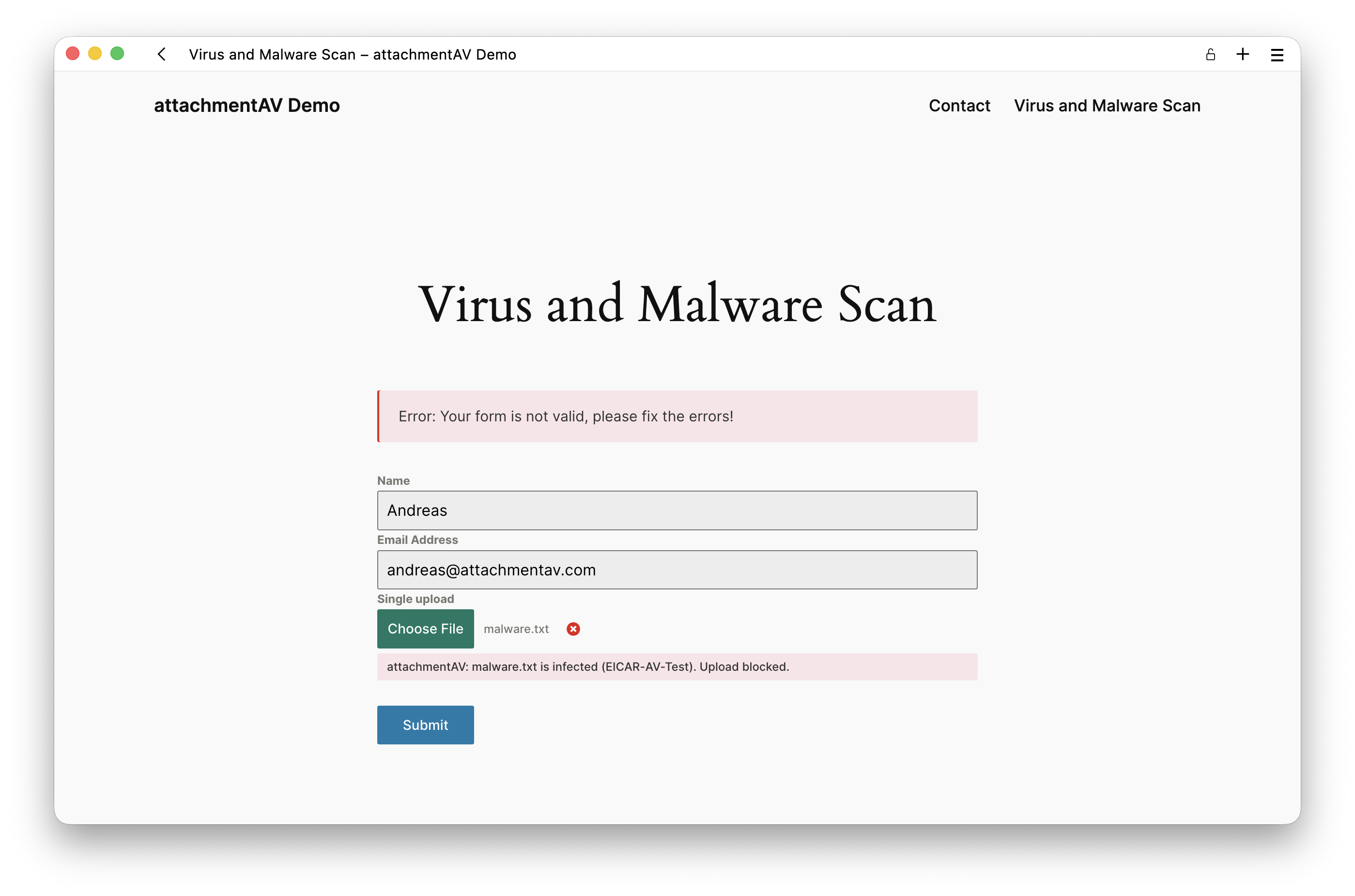Maximize window with green traffic light button
This screenshot has height=896, width=1355.
tap(117, 54)
